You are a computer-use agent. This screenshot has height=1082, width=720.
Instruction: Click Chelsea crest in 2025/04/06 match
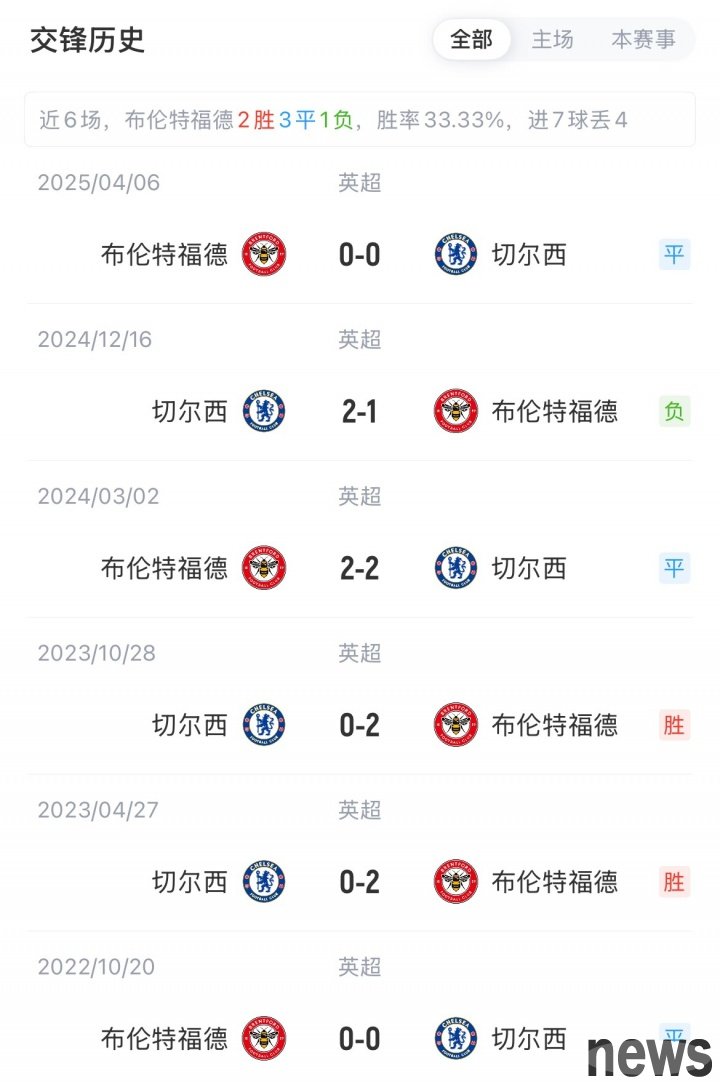[456, 254]
